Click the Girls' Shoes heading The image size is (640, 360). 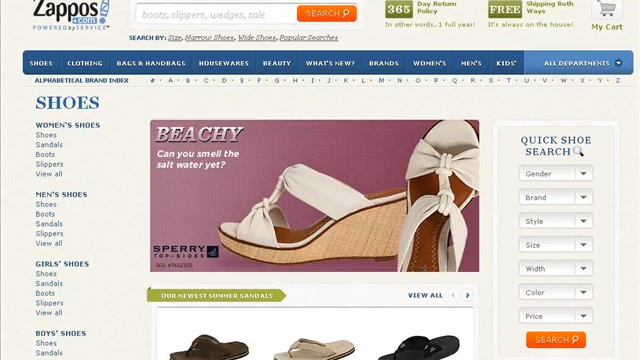[x=62, y=264]
